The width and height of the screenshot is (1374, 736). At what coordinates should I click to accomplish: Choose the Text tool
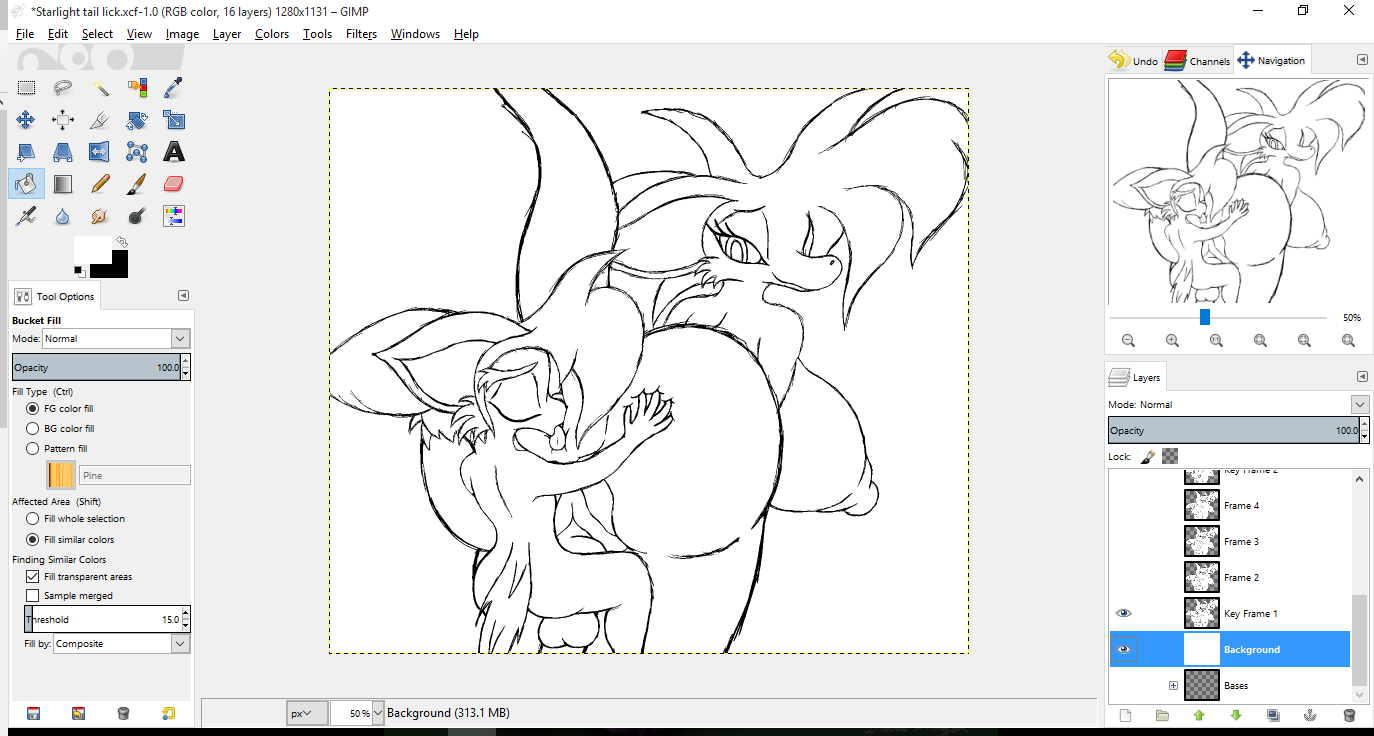[174, 152]
